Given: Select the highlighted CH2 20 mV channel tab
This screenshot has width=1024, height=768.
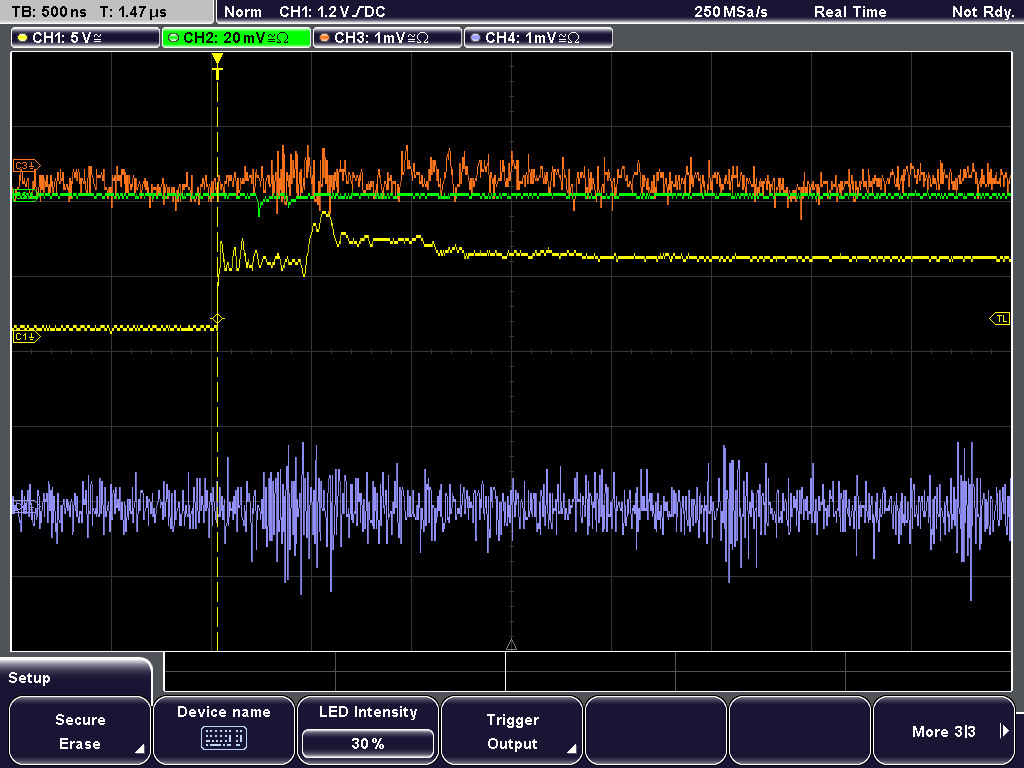Looking at the screenshot, I should coord(236,38).
